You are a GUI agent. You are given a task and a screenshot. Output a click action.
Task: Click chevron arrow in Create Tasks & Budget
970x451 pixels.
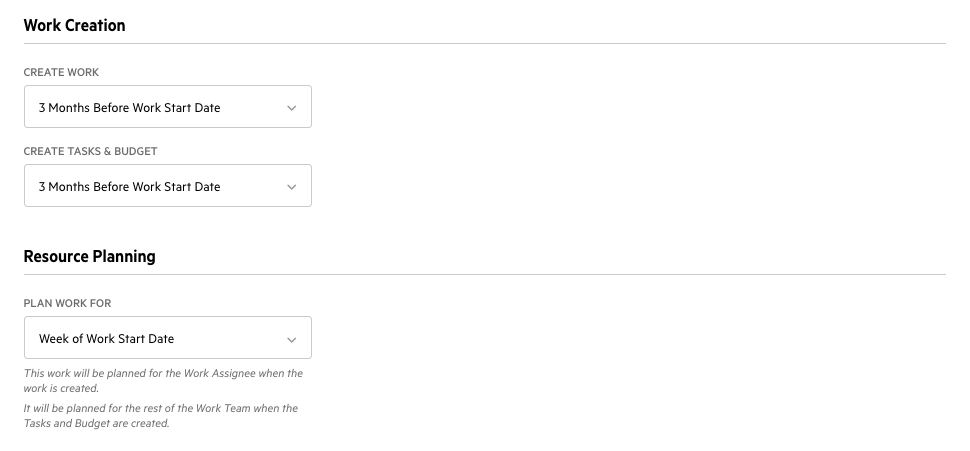point(291,187)
